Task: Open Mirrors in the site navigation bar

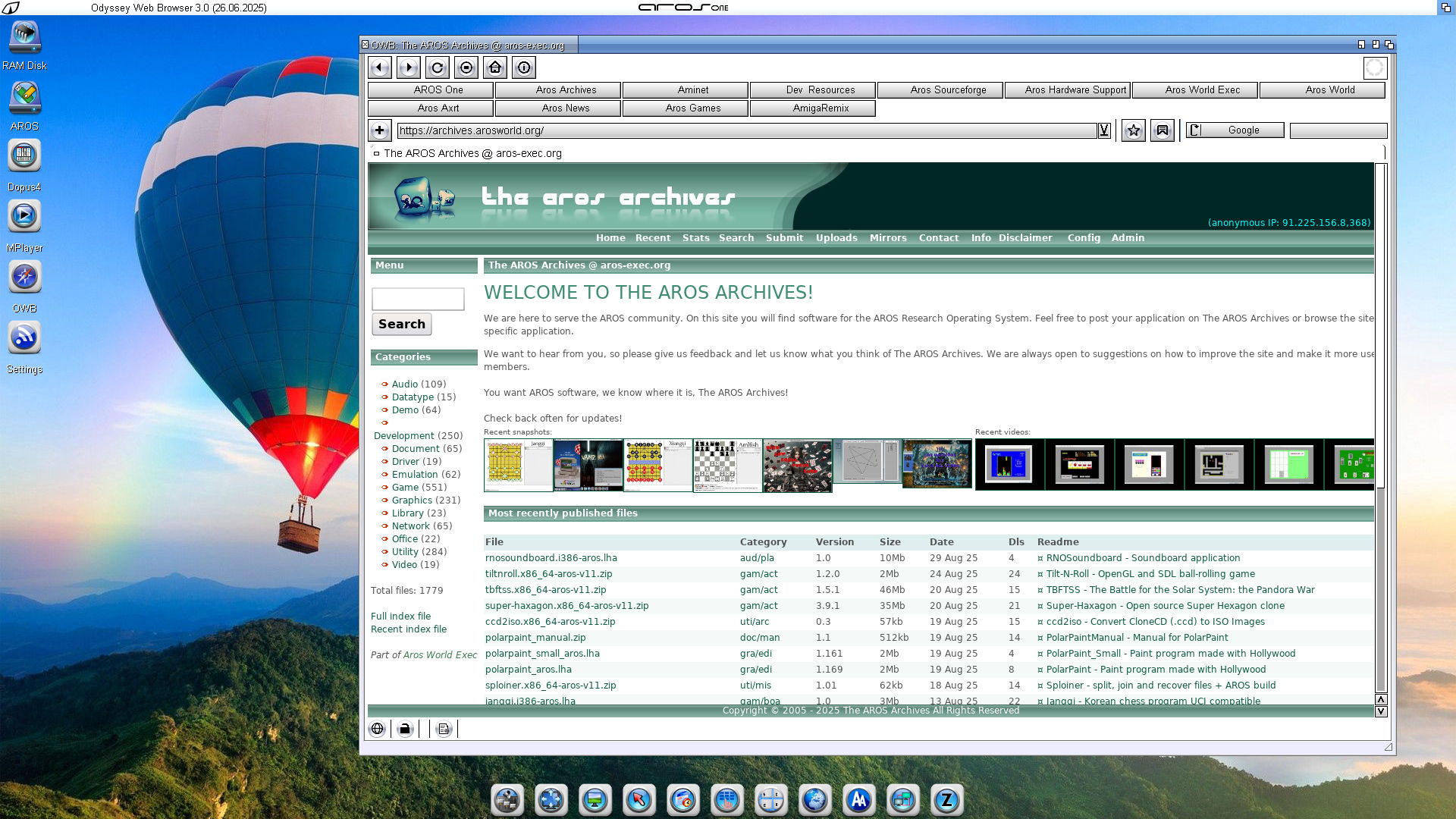Action: pos(888,238)
